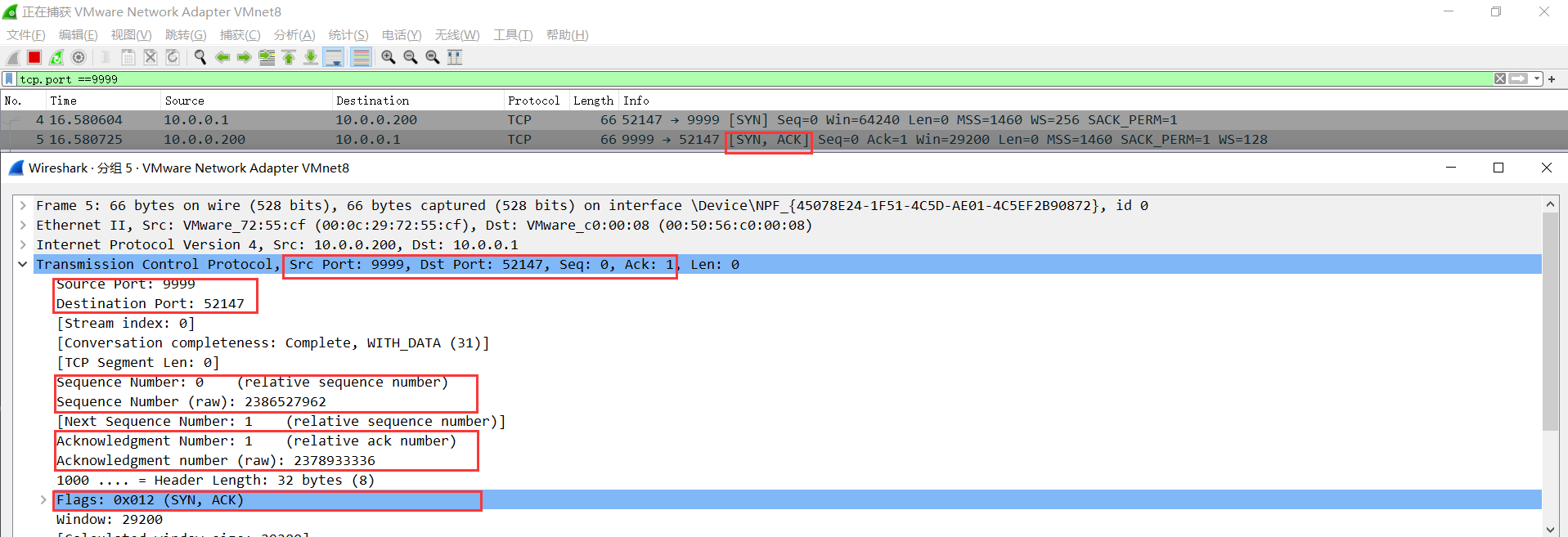The height and width of the screenshot is (537, 1568).
Task: Clear the display filter with X
Action: [1500, 79]
